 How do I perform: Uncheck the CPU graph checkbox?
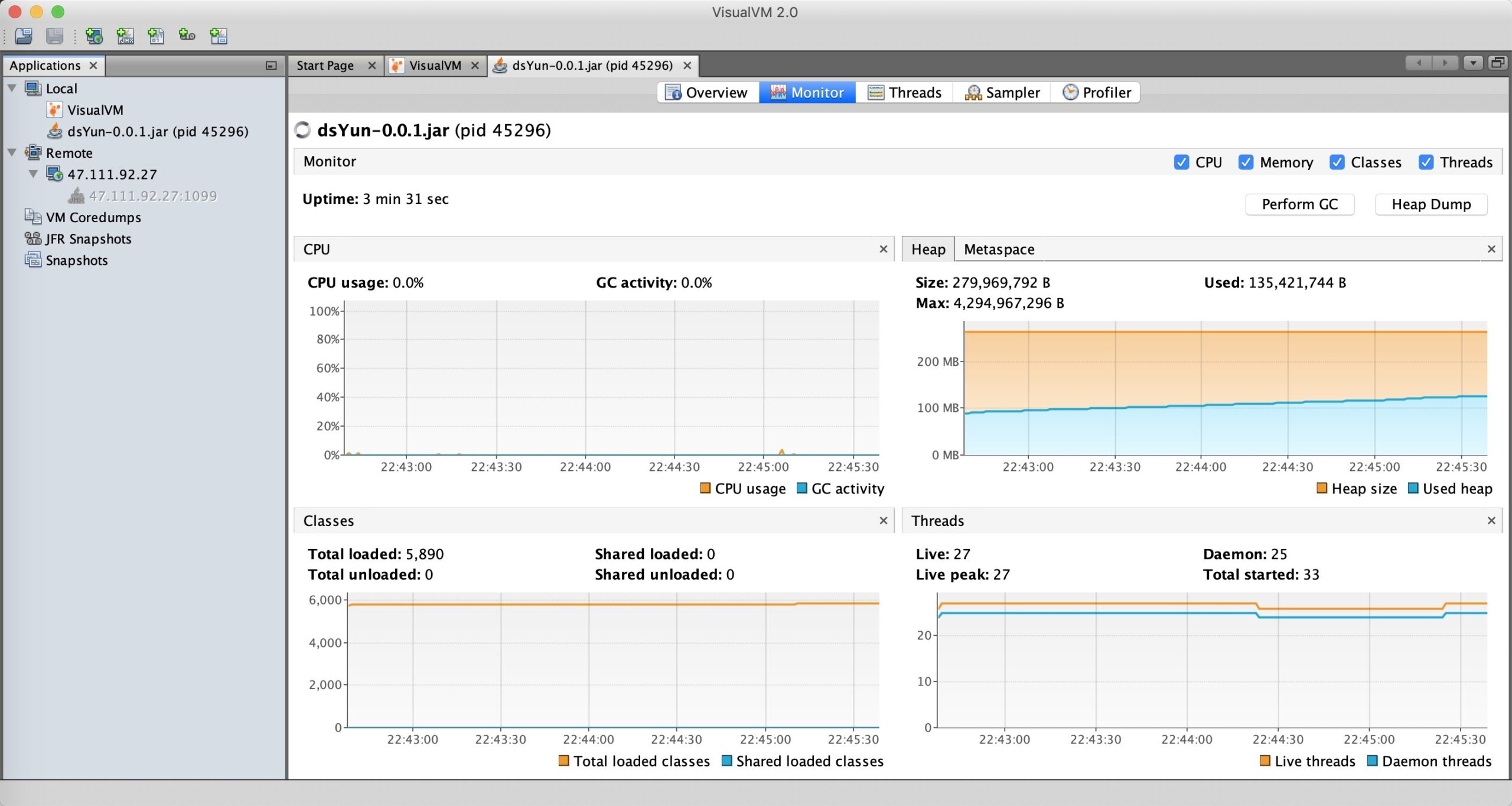[x=1181, y=162]
